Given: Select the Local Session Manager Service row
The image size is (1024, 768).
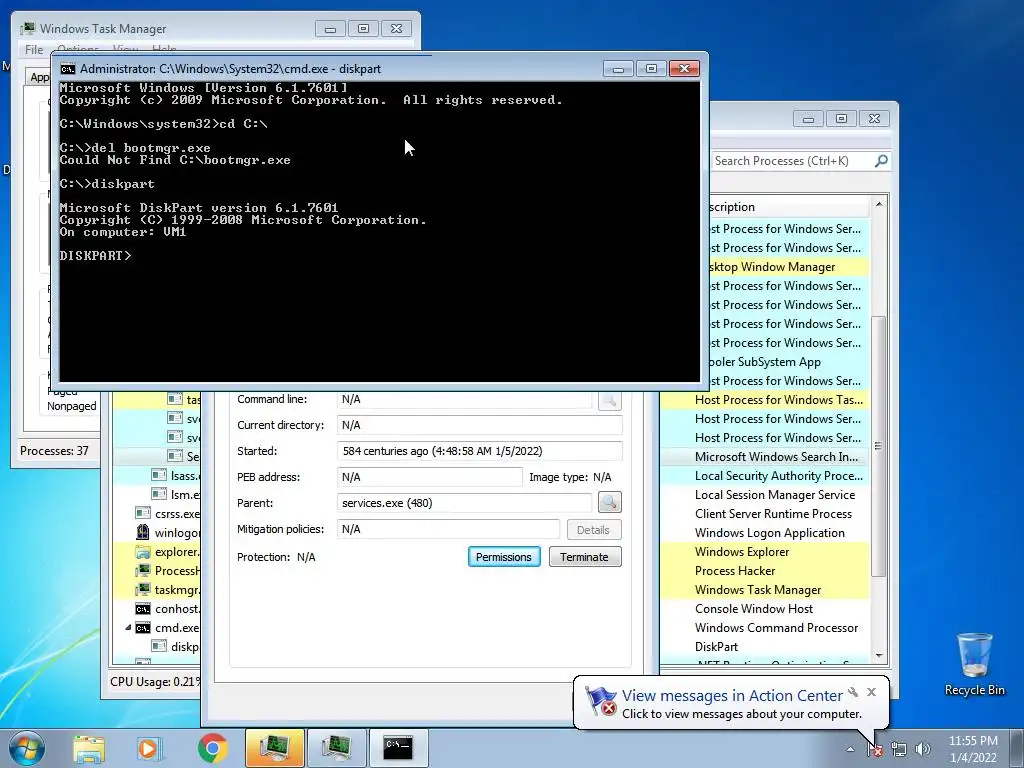Looking at the screenshot, I should tap(765, 494).
